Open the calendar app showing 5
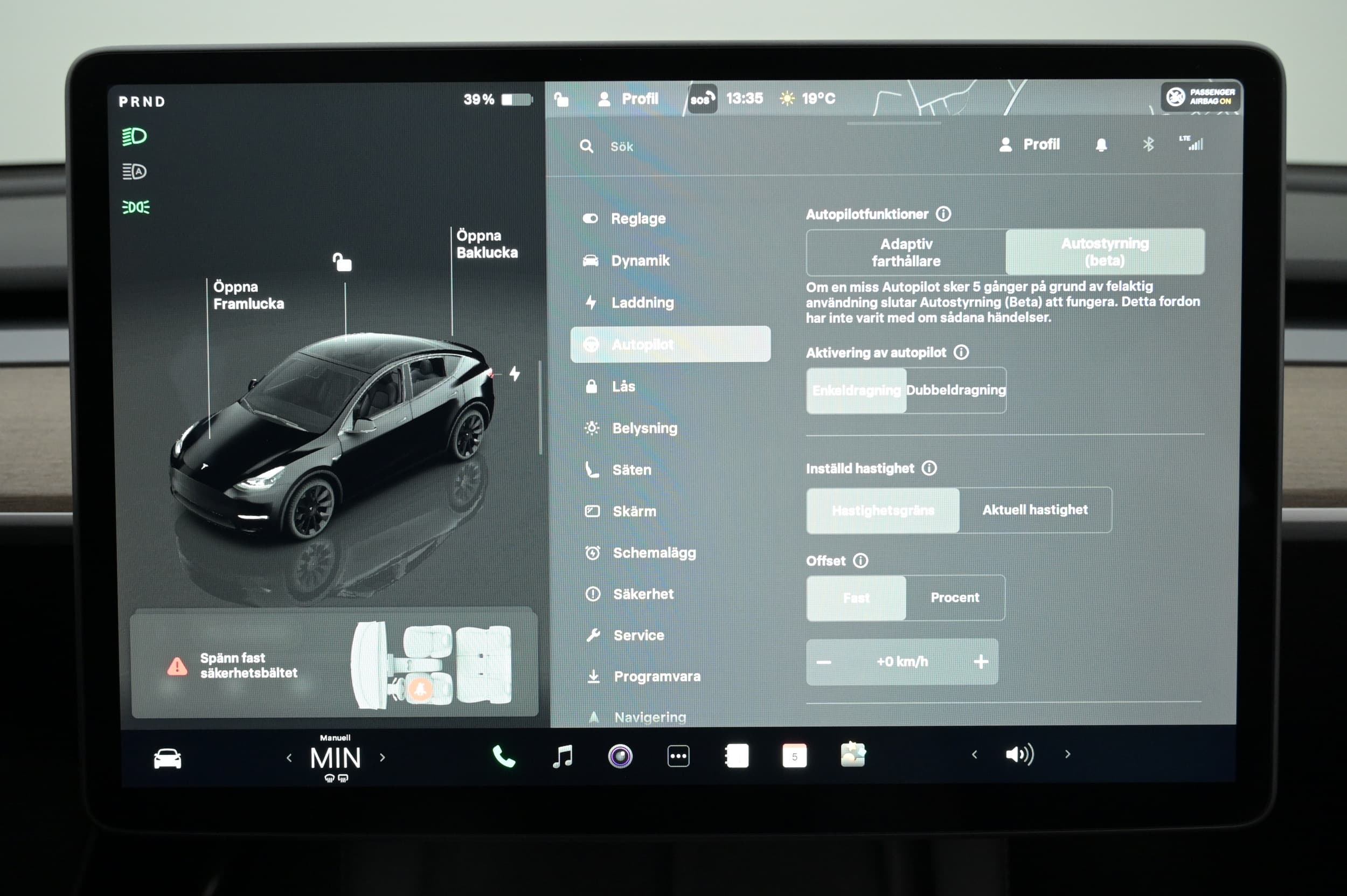The width and height of the screenshot is (1347, 896). point(794,755)
